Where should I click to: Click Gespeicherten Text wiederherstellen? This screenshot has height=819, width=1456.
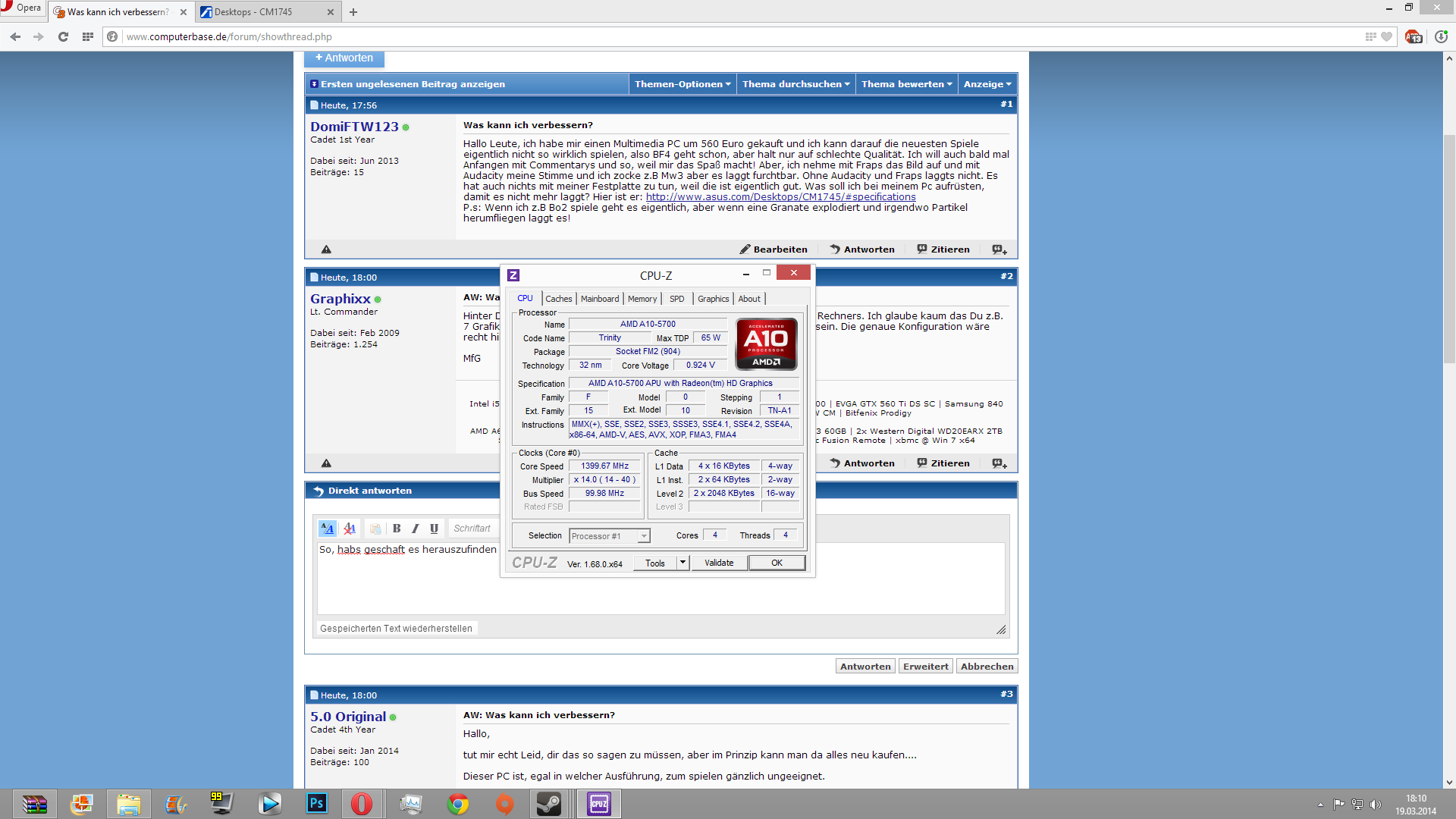tap(396, 629)
